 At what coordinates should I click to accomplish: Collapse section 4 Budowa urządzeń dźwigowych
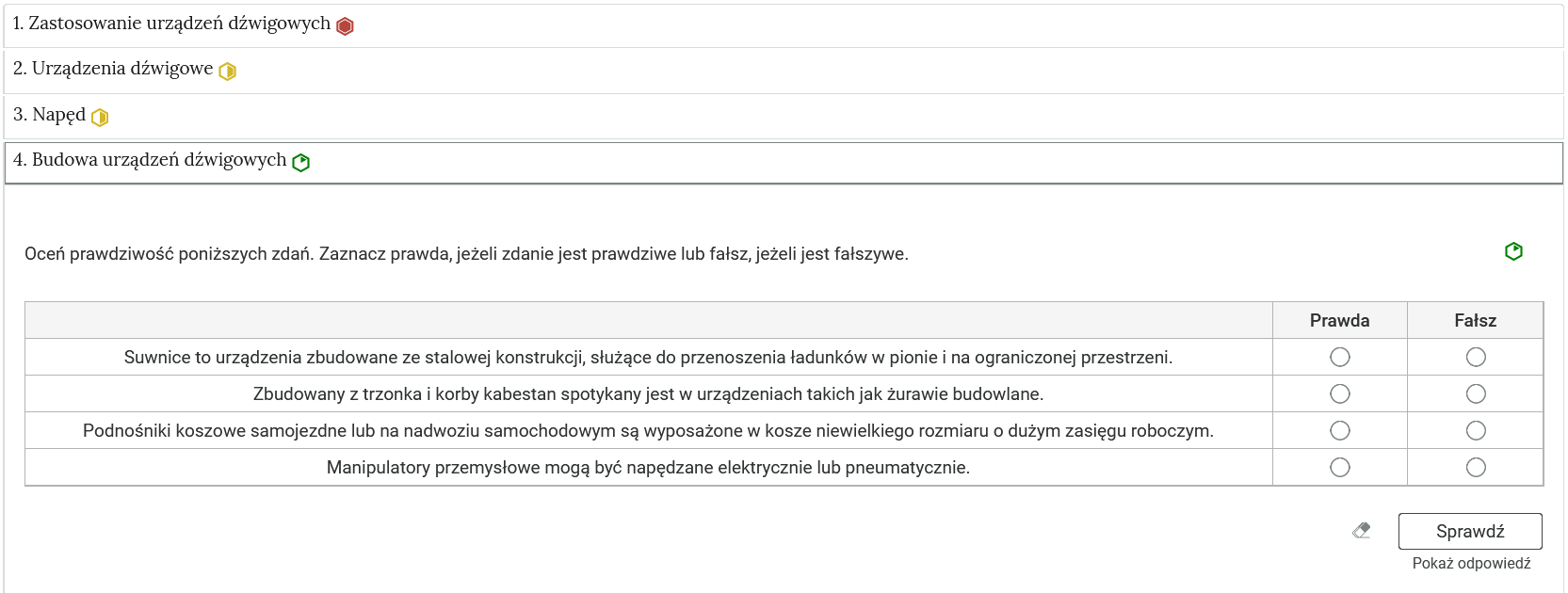151,161
